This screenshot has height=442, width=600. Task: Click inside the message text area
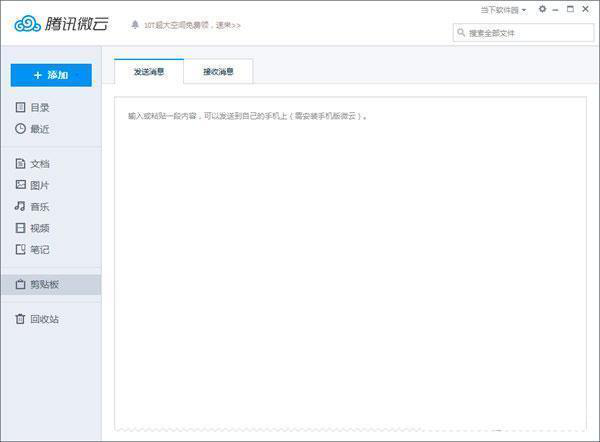(x=350, y=264)
